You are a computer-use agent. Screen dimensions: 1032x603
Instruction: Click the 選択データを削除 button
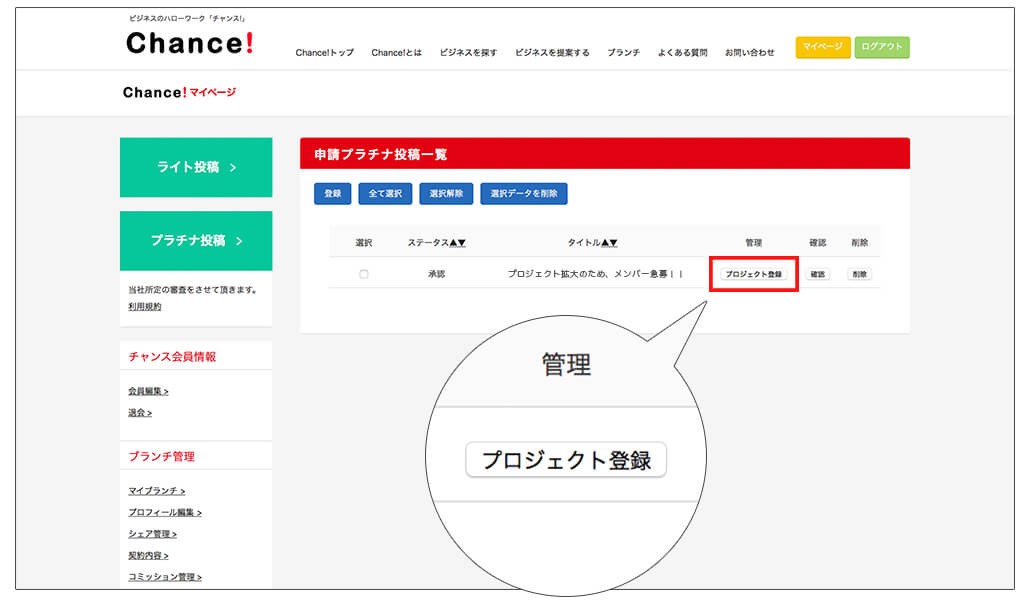[524, 193]
